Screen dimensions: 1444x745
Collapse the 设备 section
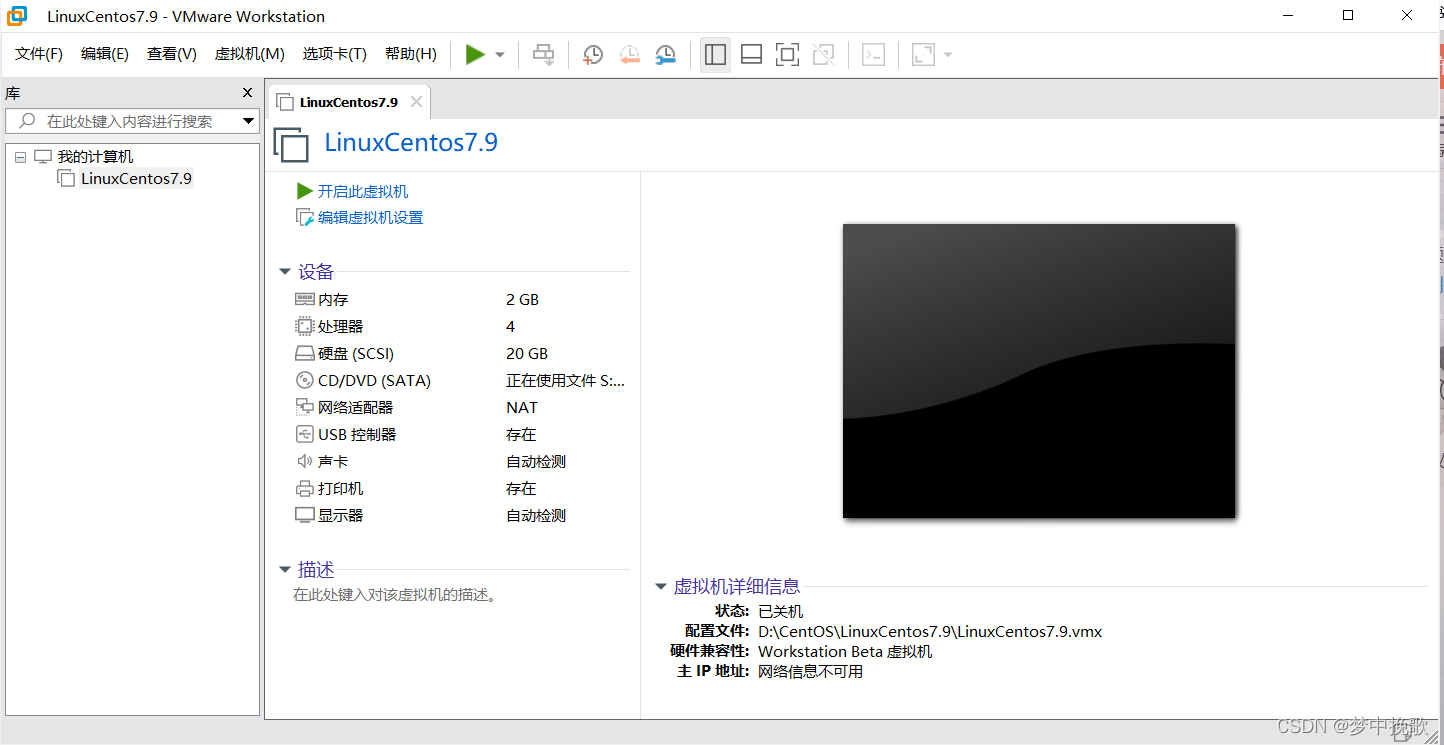(285, 272)
